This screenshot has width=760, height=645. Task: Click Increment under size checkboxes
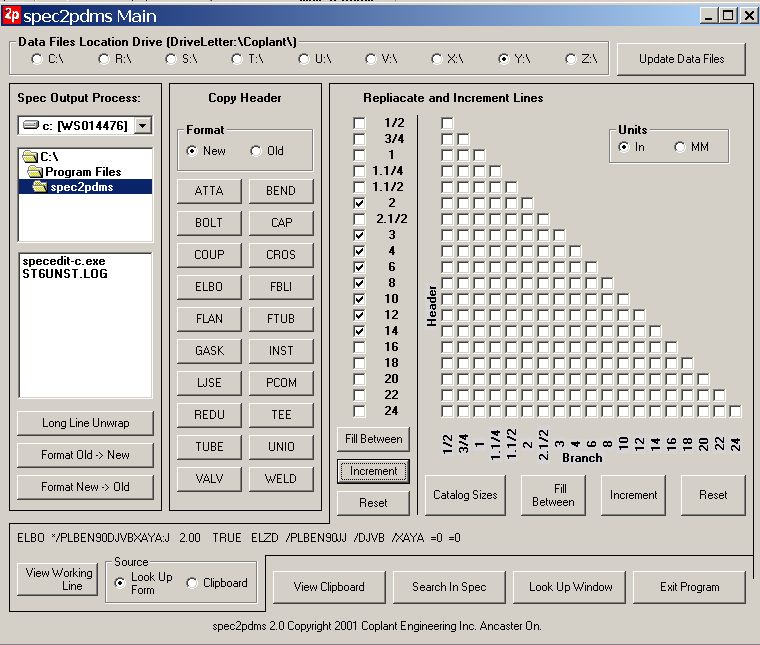click(x=373, y=471)
